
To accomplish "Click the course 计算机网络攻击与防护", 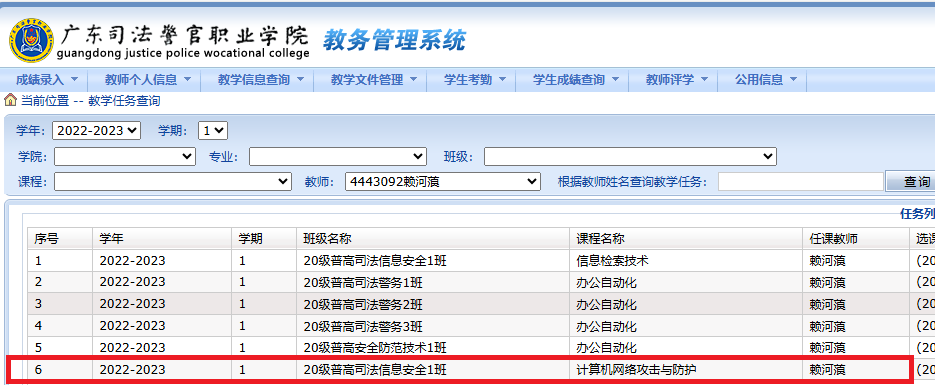I will [636, 370].
